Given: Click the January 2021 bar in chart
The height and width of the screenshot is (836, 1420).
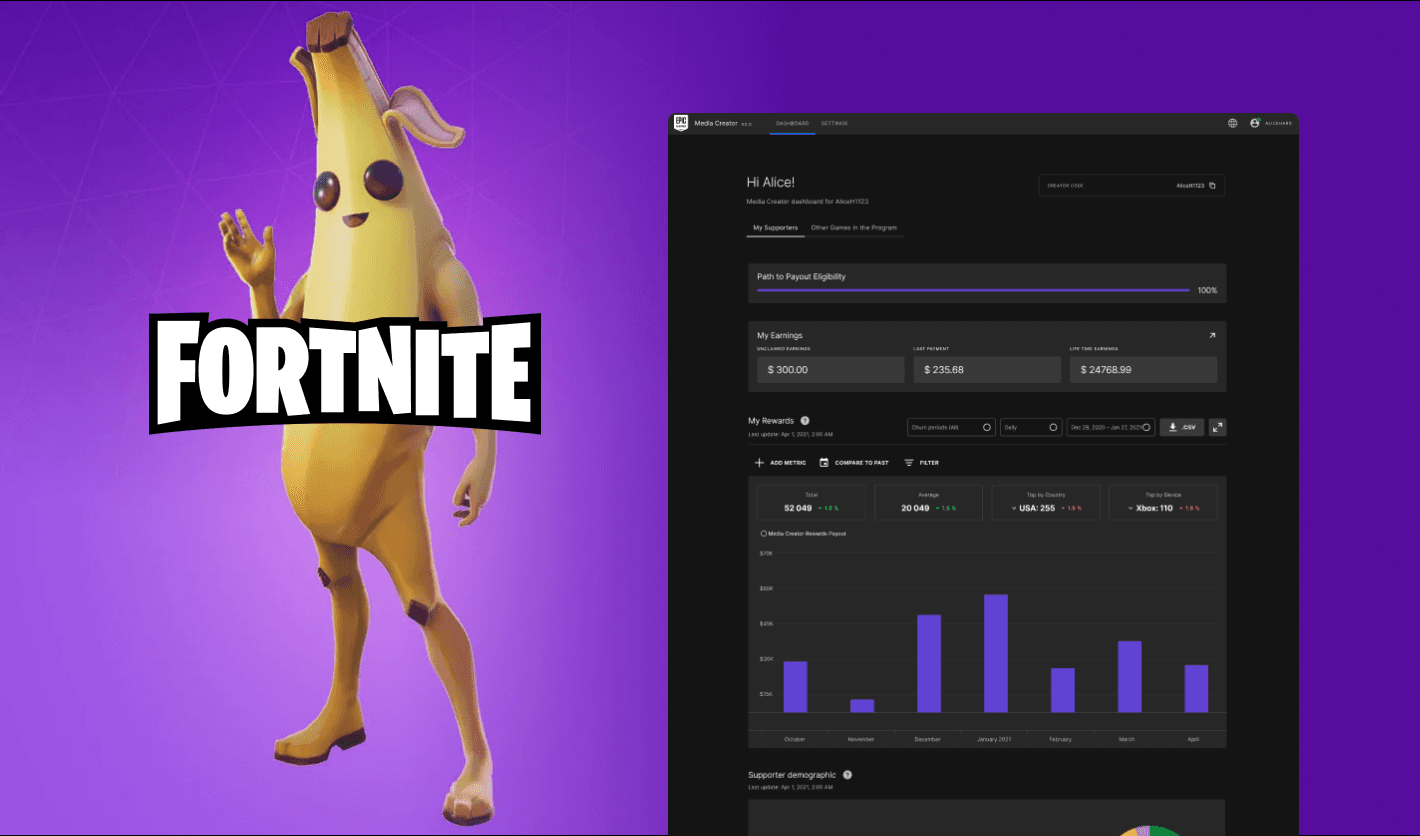Looking at the screenshot, I should (x=996, y=654).
